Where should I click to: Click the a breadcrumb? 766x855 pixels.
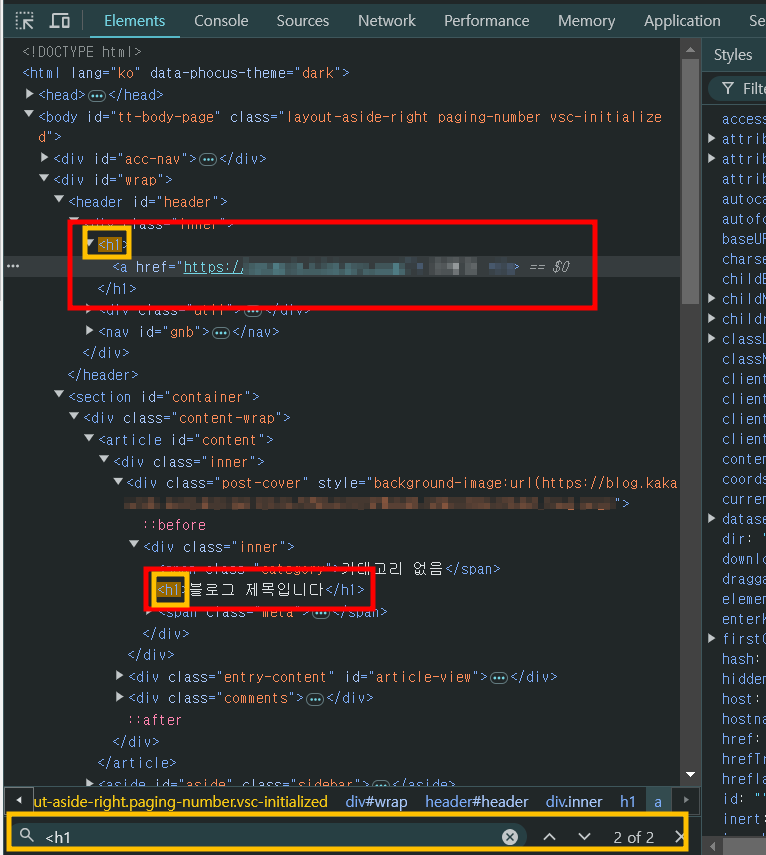(658, 802)
